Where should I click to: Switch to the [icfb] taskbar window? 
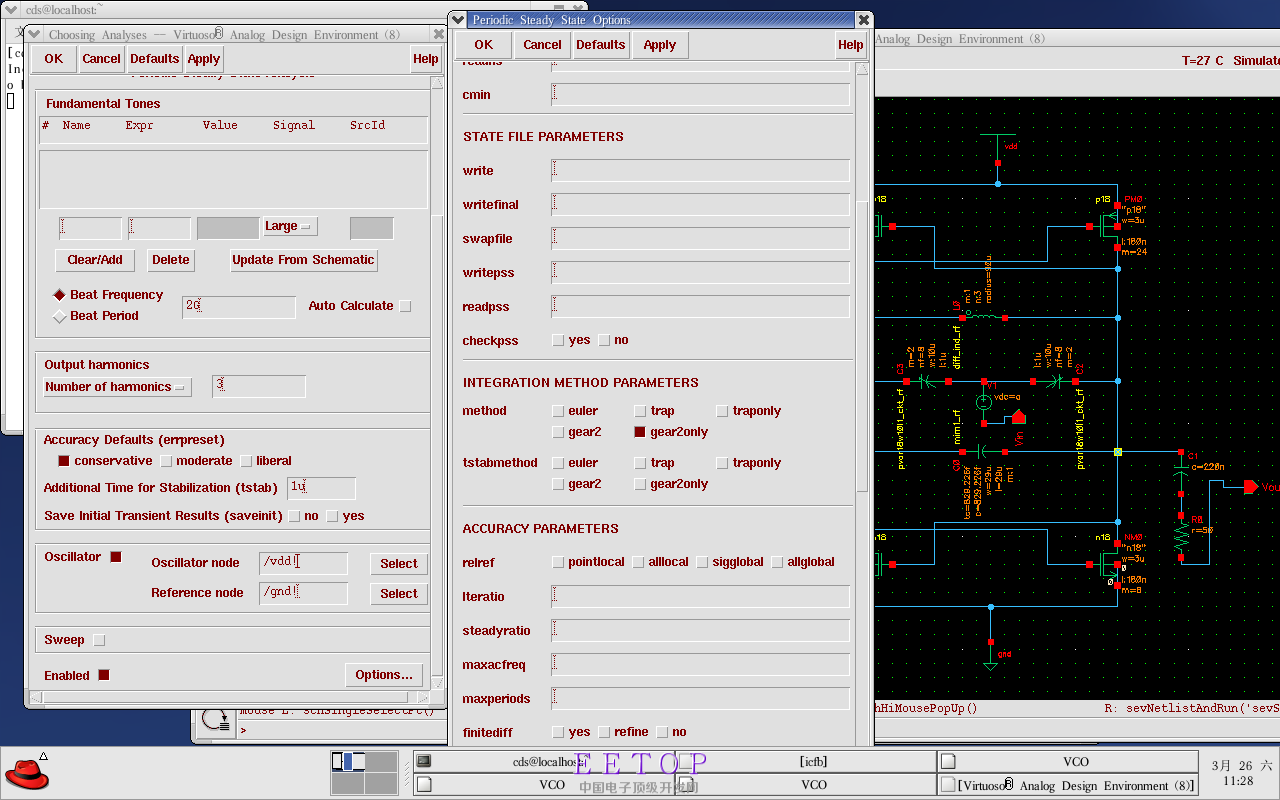[x=813, y=762]
